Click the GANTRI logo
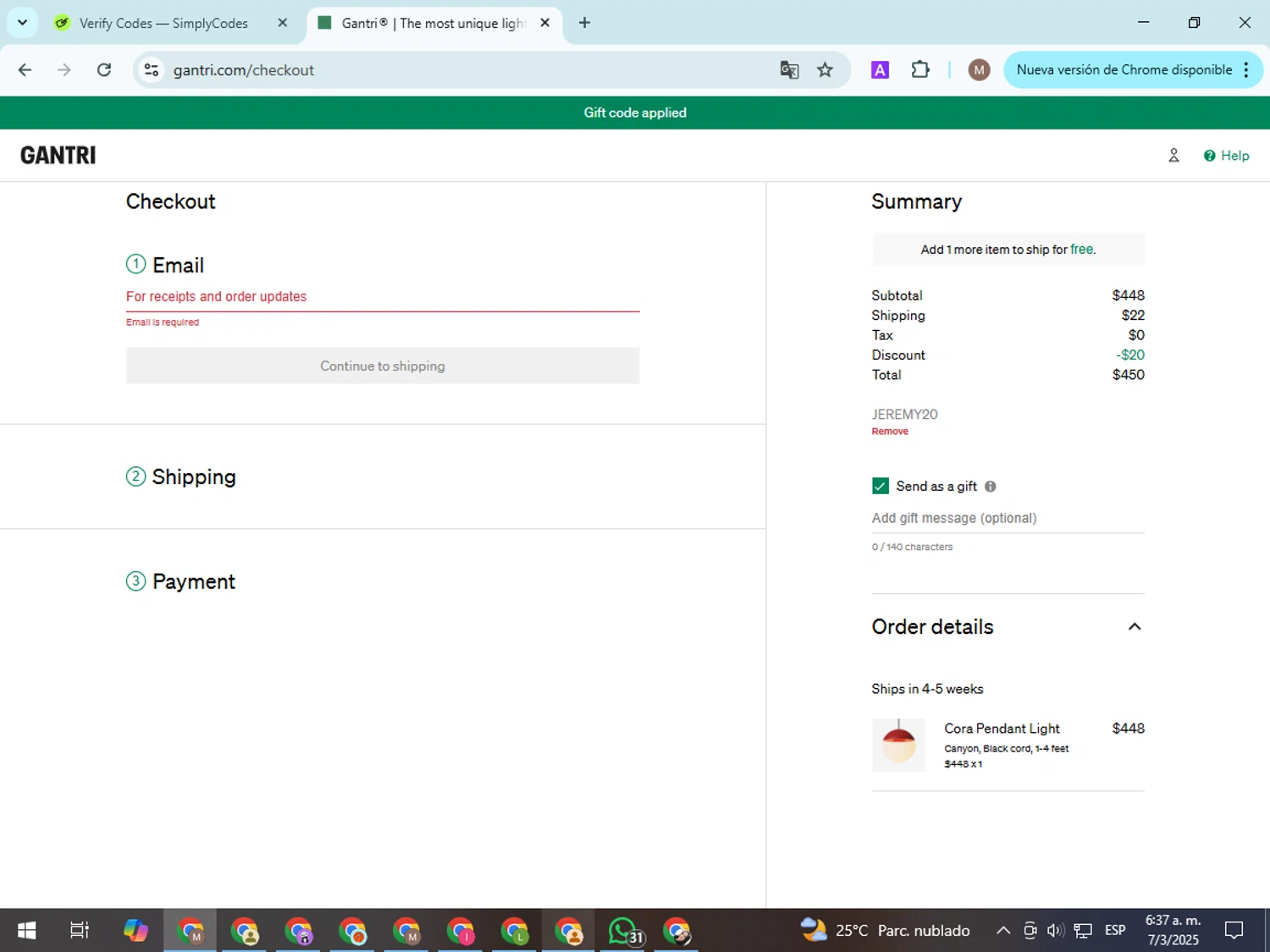The height and width of the screenshot is (952, 1270). coord(58,156)
